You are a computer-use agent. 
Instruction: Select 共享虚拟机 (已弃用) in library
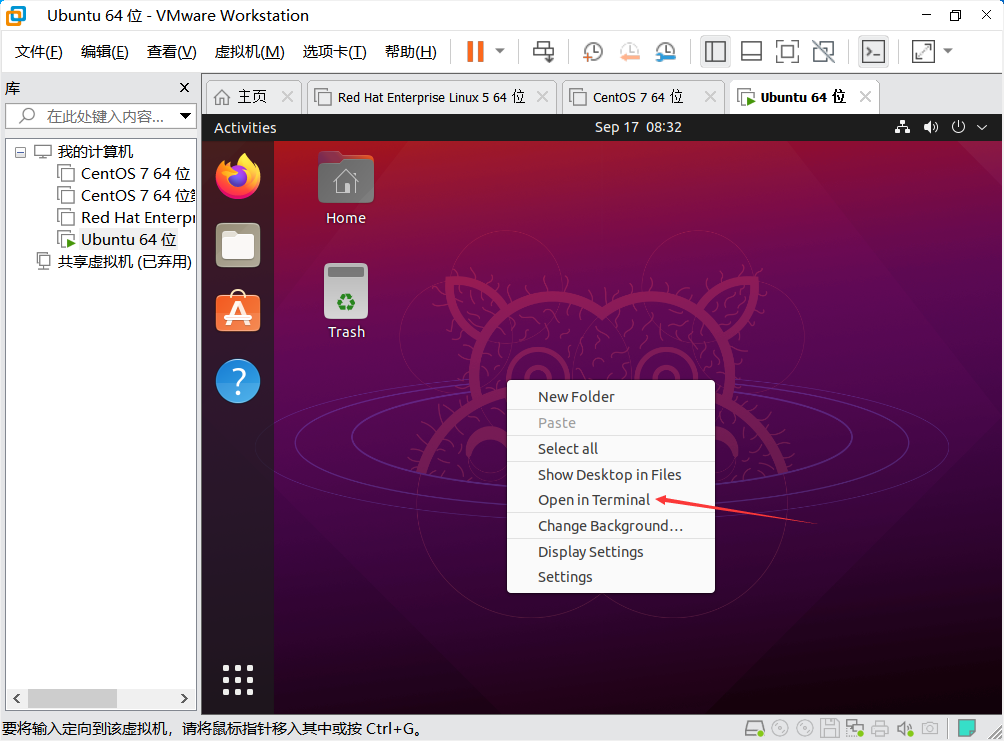(114, 261)
